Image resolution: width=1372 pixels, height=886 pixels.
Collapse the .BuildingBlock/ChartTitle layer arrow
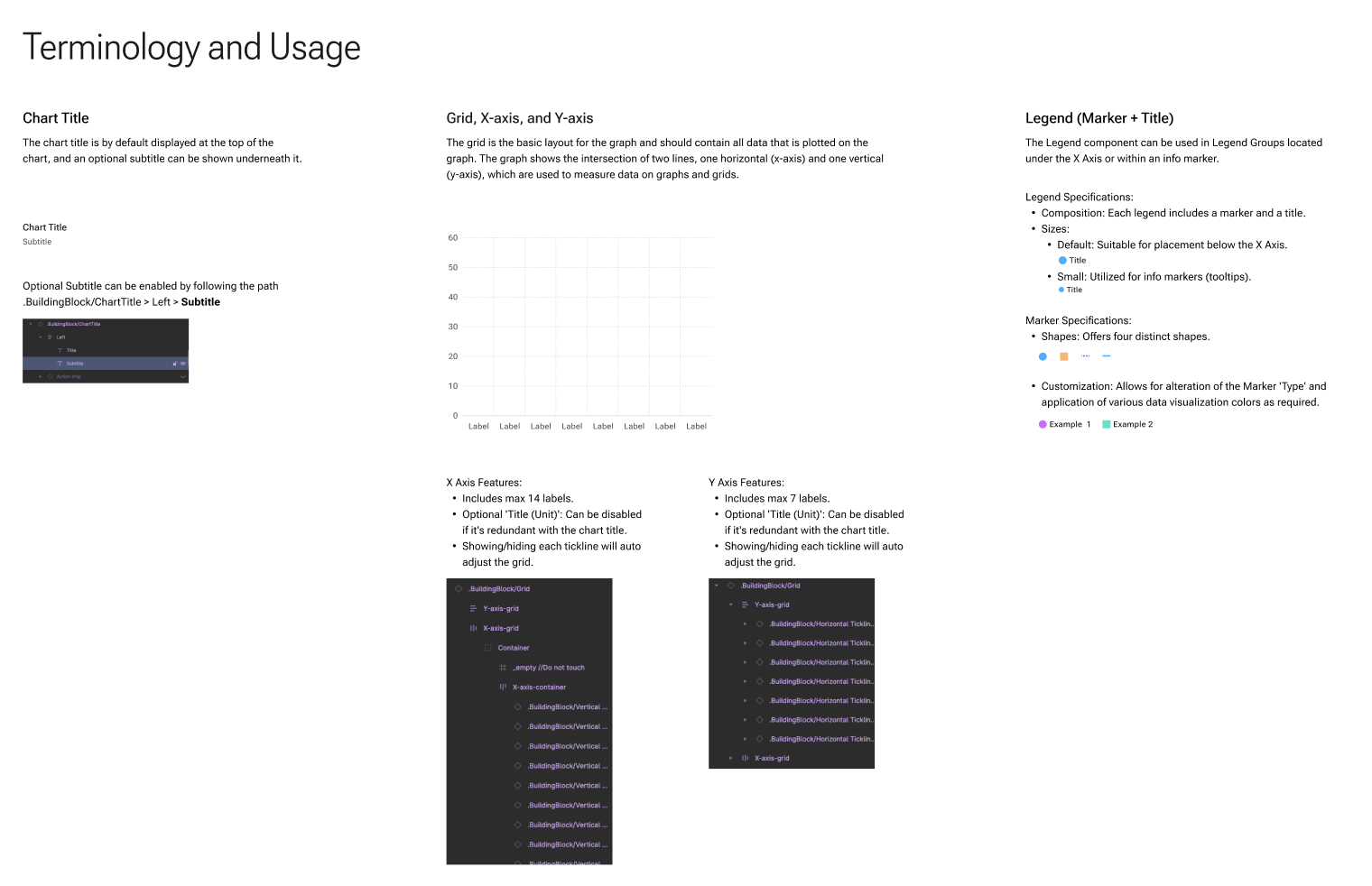(31, 324)
